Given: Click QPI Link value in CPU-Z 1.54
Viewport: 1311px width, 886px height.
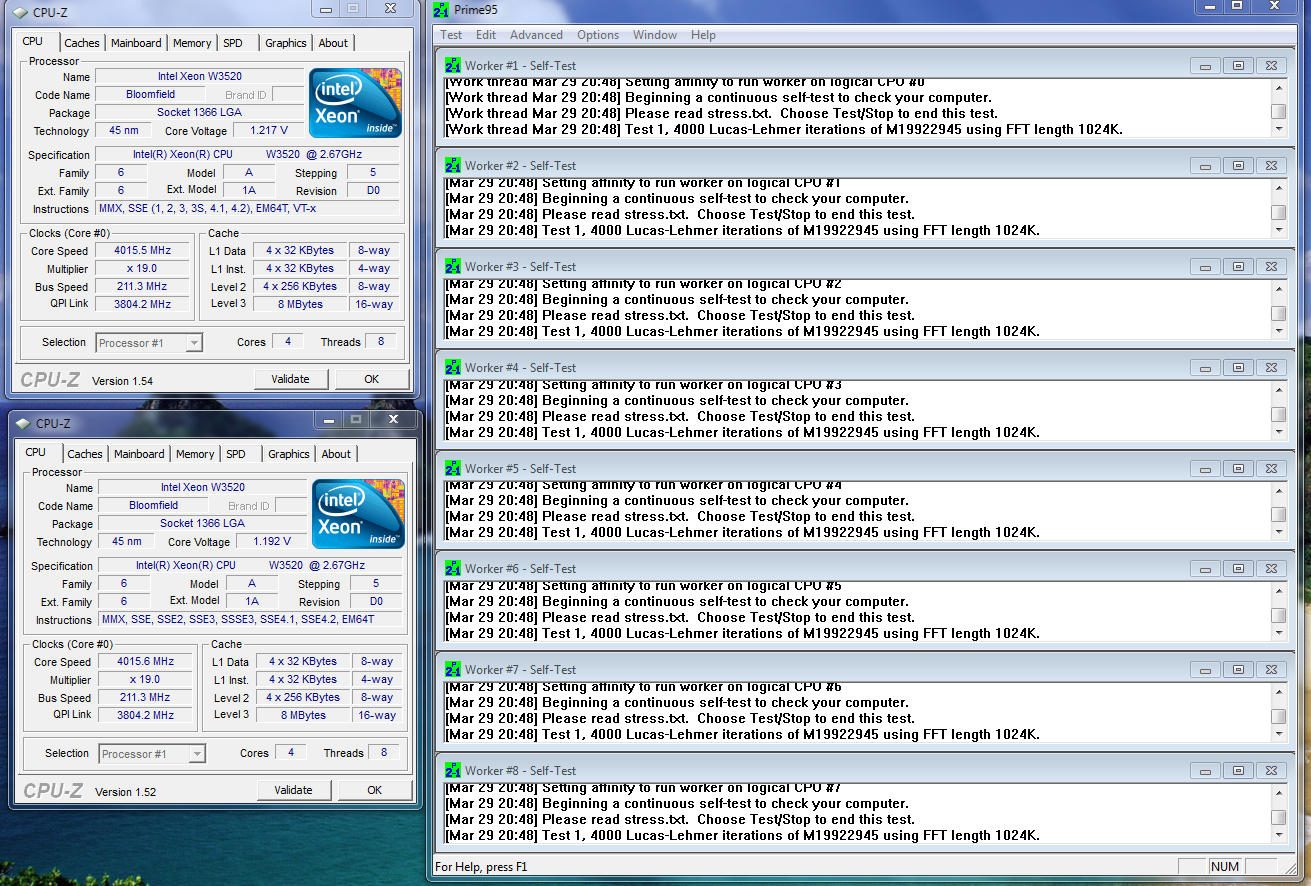Looking at the screenshot, I should [144, 305].
